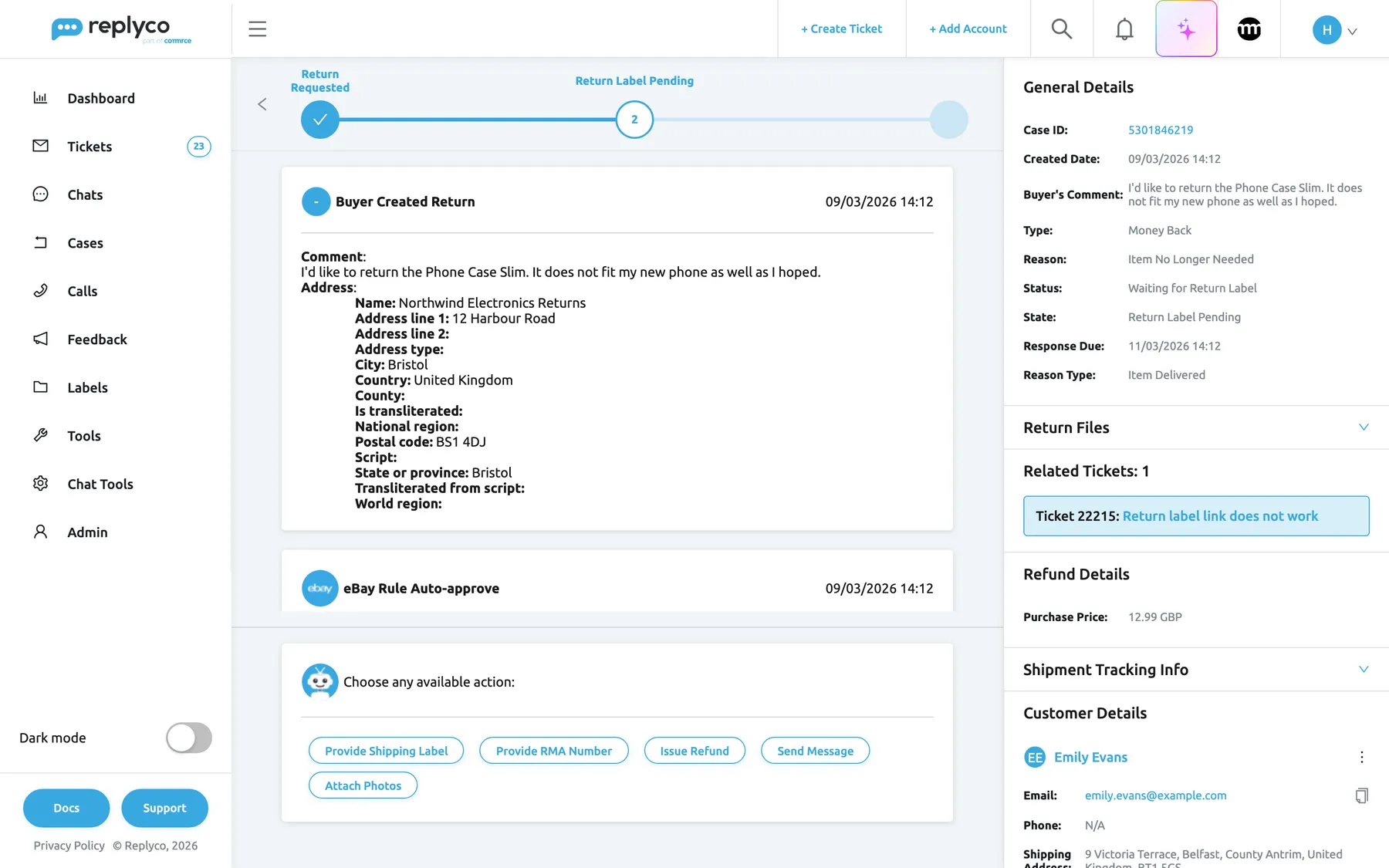Go back using the left arrow
1389x868 pixels.
(262, 104)
